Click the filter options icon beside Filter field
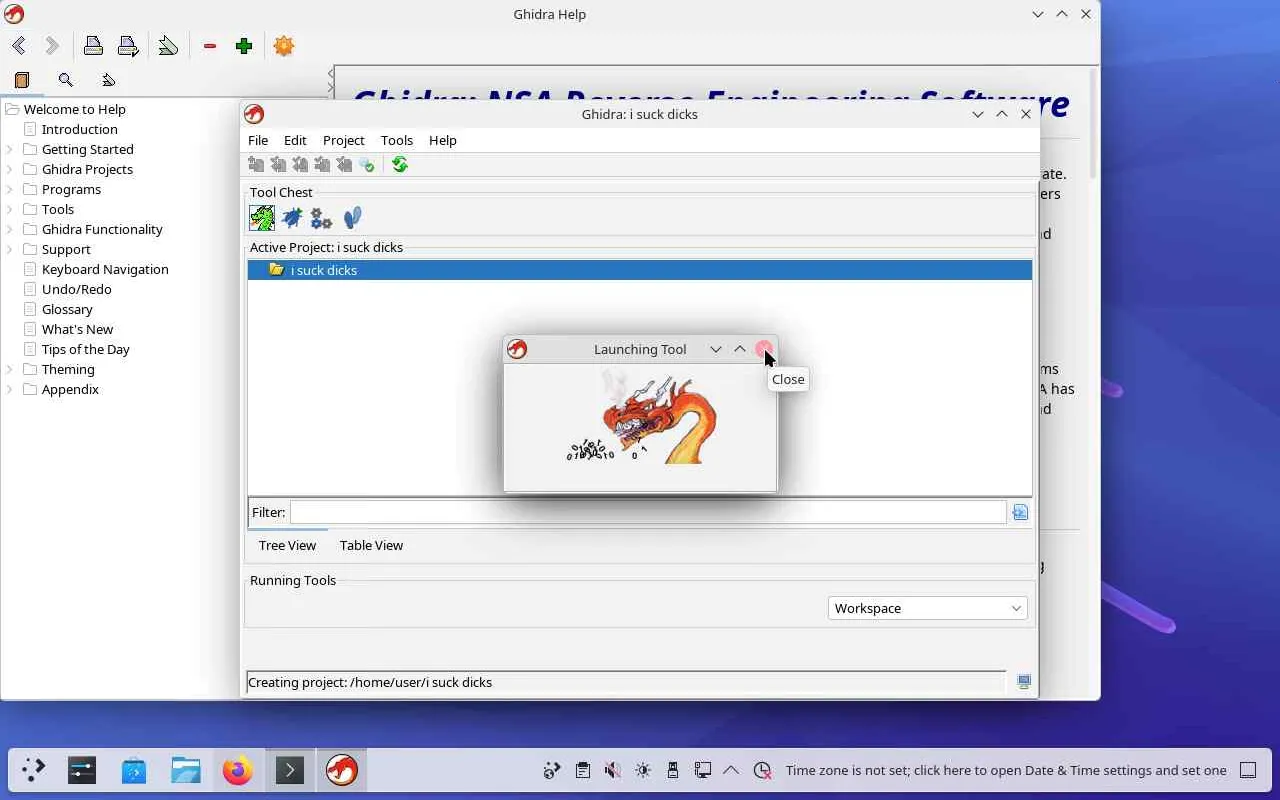The height and width of the screenshot is (800, 1280). (1020, 512)
